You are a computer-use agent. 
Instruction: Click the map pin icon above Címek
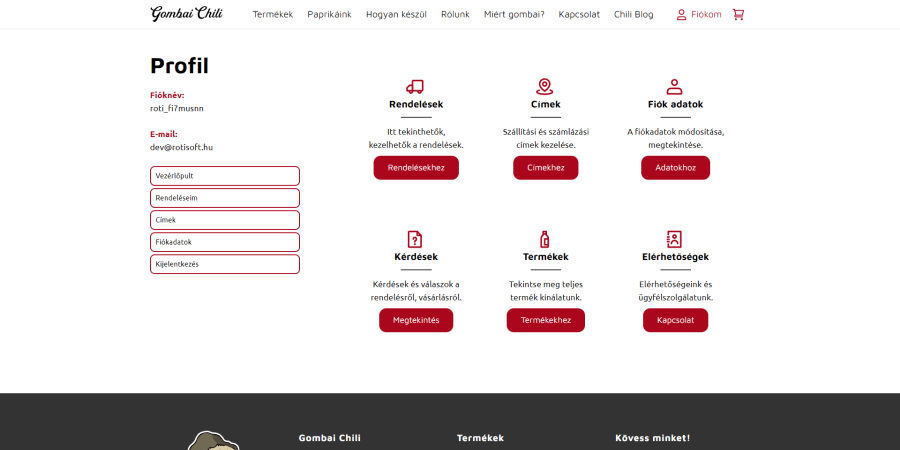coord(545,87)
